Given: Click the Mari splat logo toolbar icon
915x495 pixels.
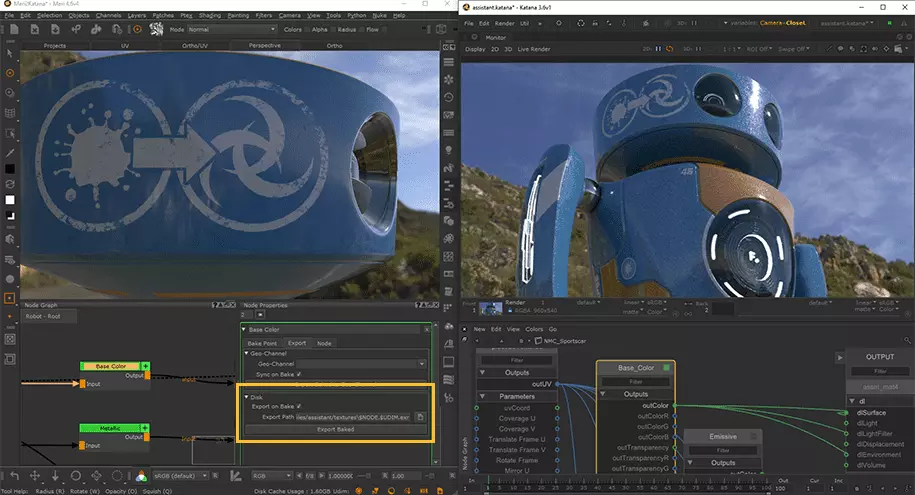Looking at the screenshot, I should (157, 30).
